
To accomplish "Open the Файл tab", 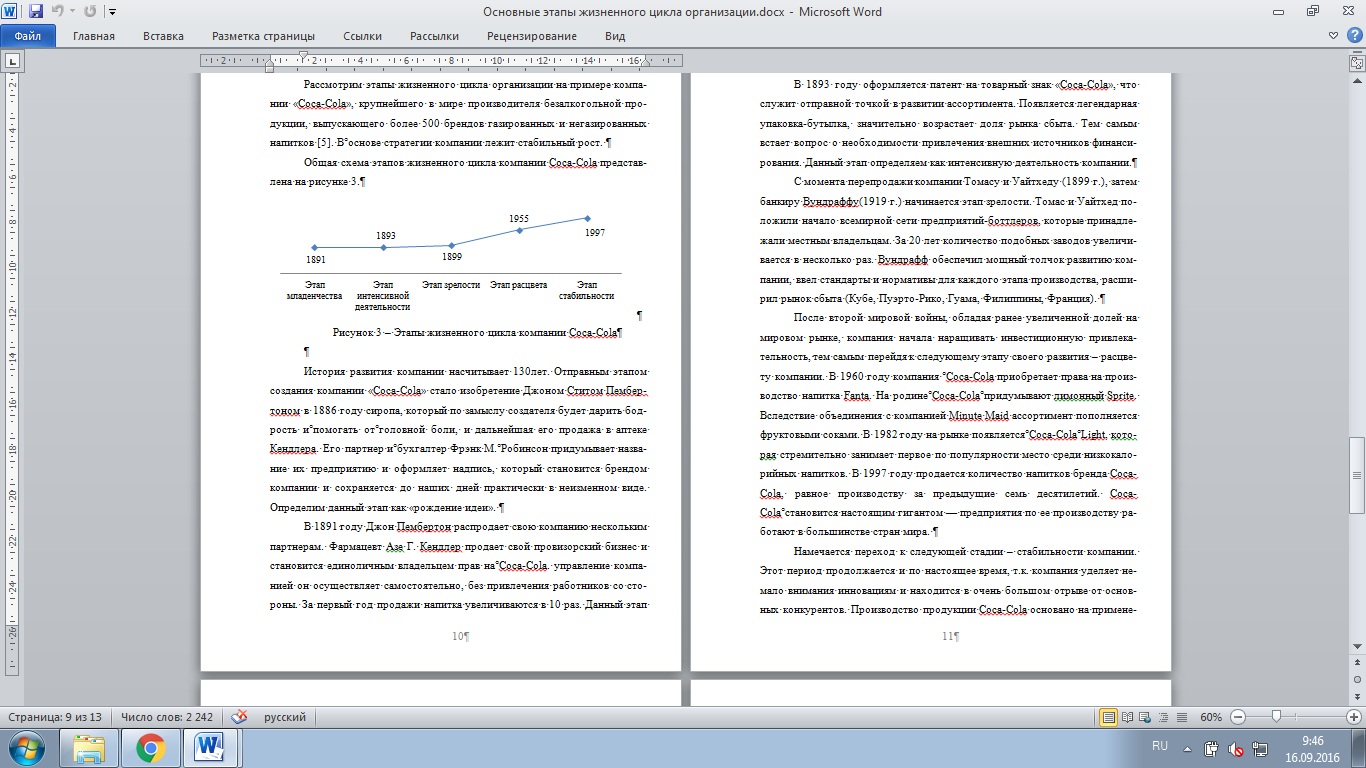I will (x=28, y=36).
